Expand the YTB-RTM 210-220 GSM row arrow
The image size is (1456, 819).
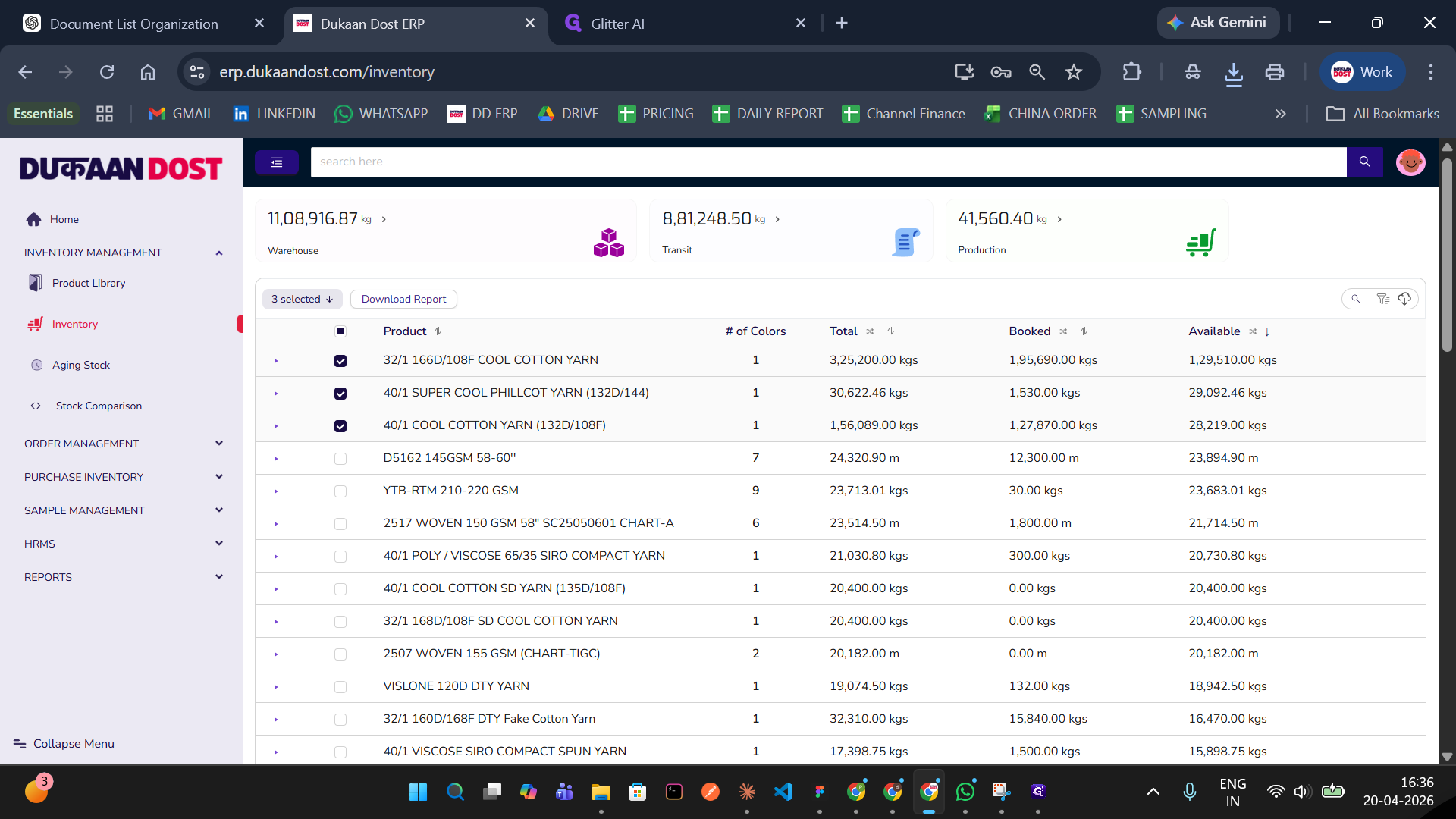pos(276,491)
